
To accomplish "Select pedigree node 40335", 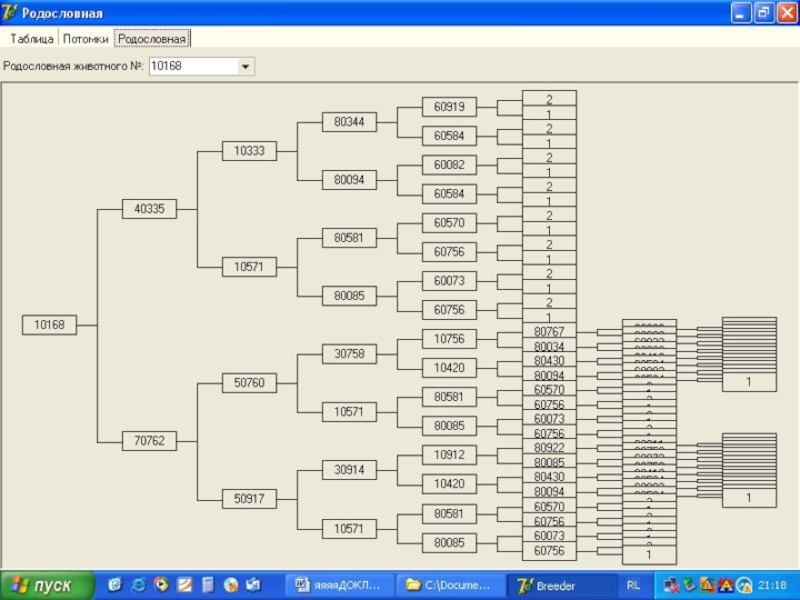I will (x=149, y=209).
